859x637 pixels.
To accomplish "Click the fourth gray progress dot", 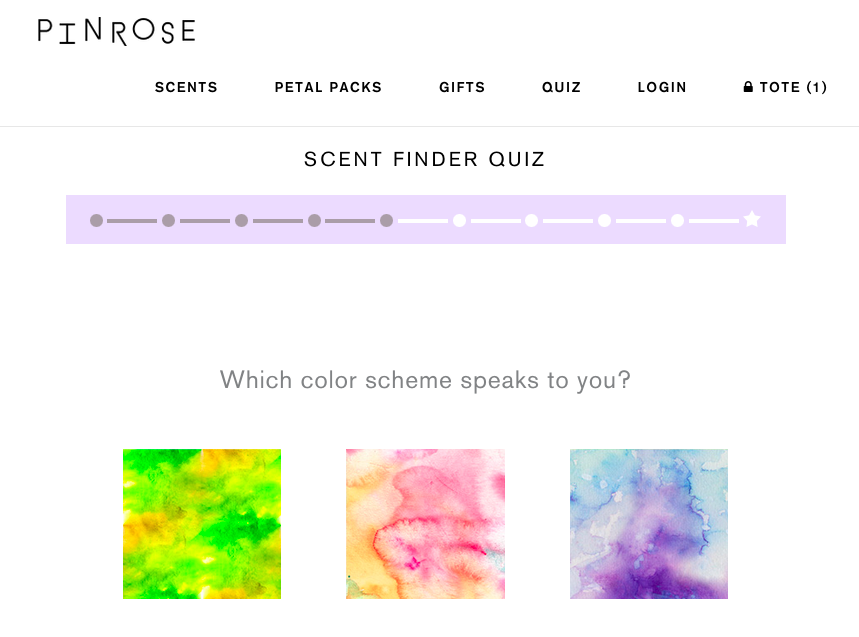I will (x=314, y=220).
